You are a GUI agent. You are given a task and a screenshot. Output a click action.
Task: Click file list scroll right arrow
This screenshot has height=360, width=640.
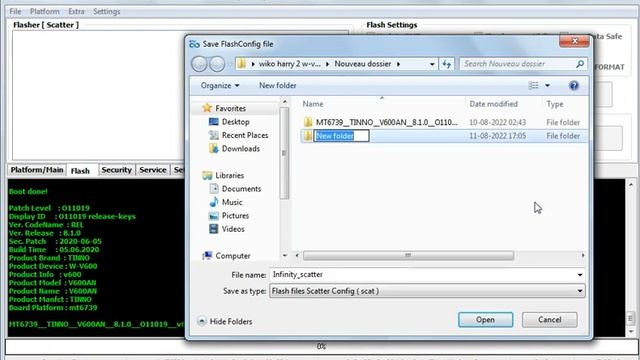point(583,256)
